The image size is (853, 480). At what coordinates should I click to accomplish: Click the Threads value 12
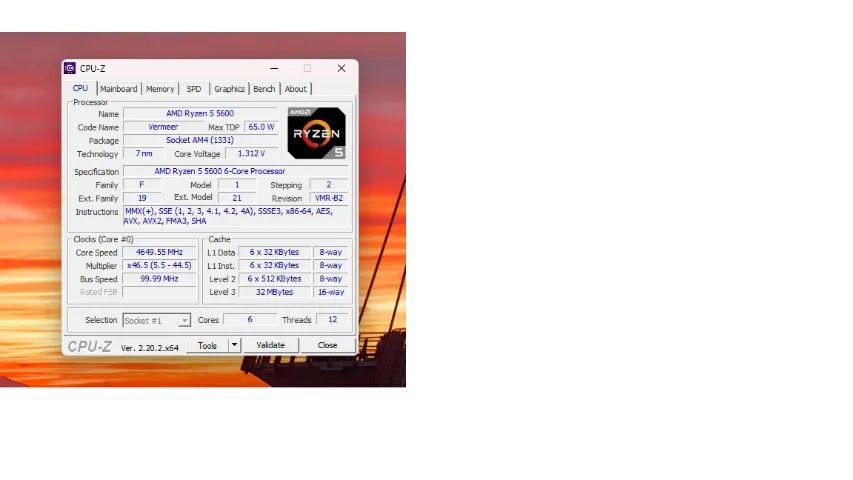(332, 319)
